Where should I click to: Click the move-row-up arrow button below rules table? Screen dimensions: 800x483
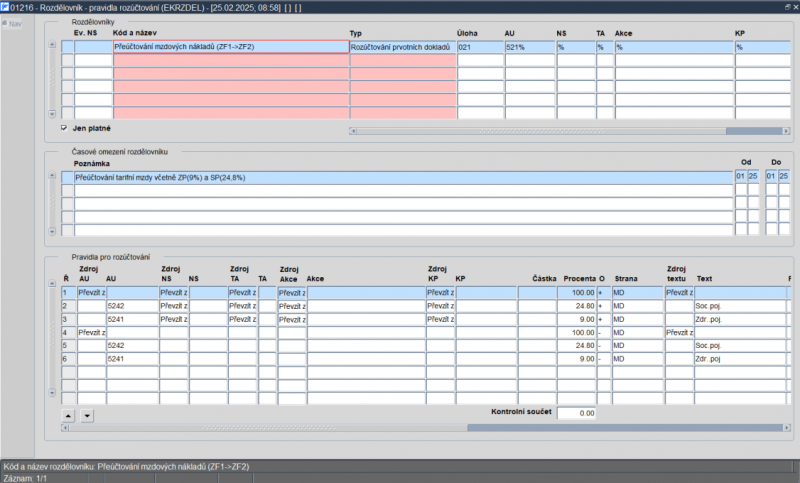[x=68, y=416]
